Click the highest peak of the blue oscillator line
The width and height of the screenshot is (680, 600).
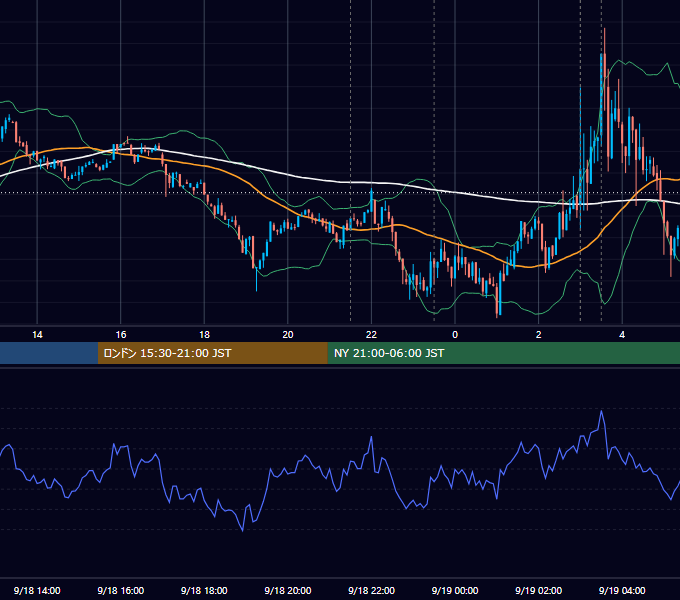click(602, 411)
